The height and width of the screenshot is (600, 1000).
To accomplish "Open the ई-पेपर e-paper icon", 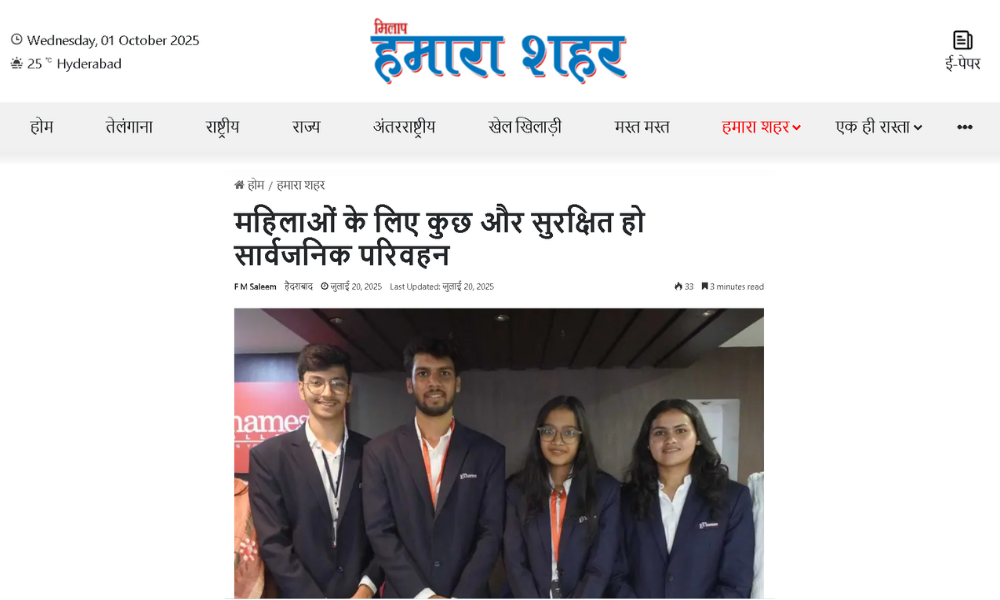I will pos(962,40).
